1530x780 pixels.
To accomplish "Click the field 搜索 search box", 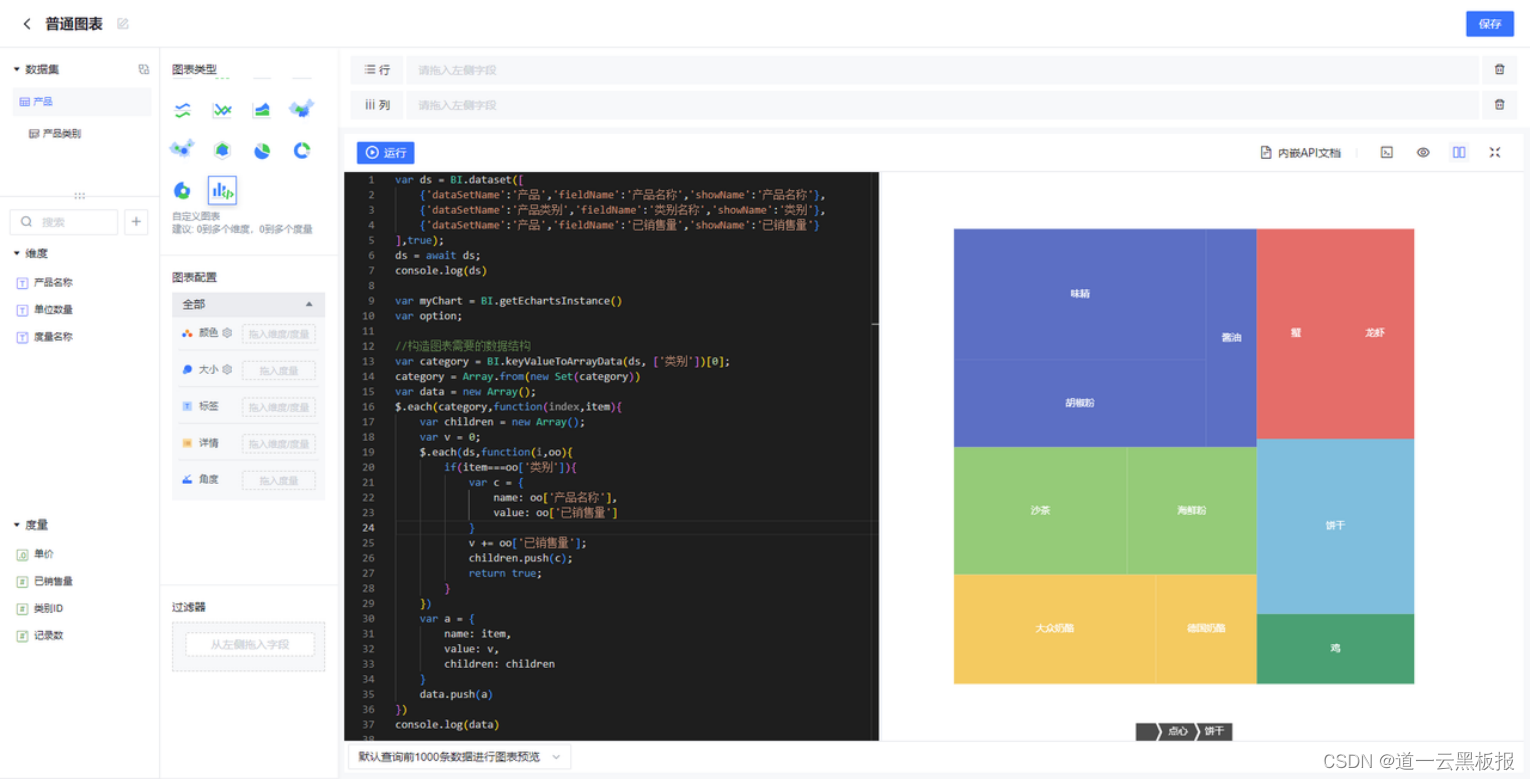I will tap(64, 222).
